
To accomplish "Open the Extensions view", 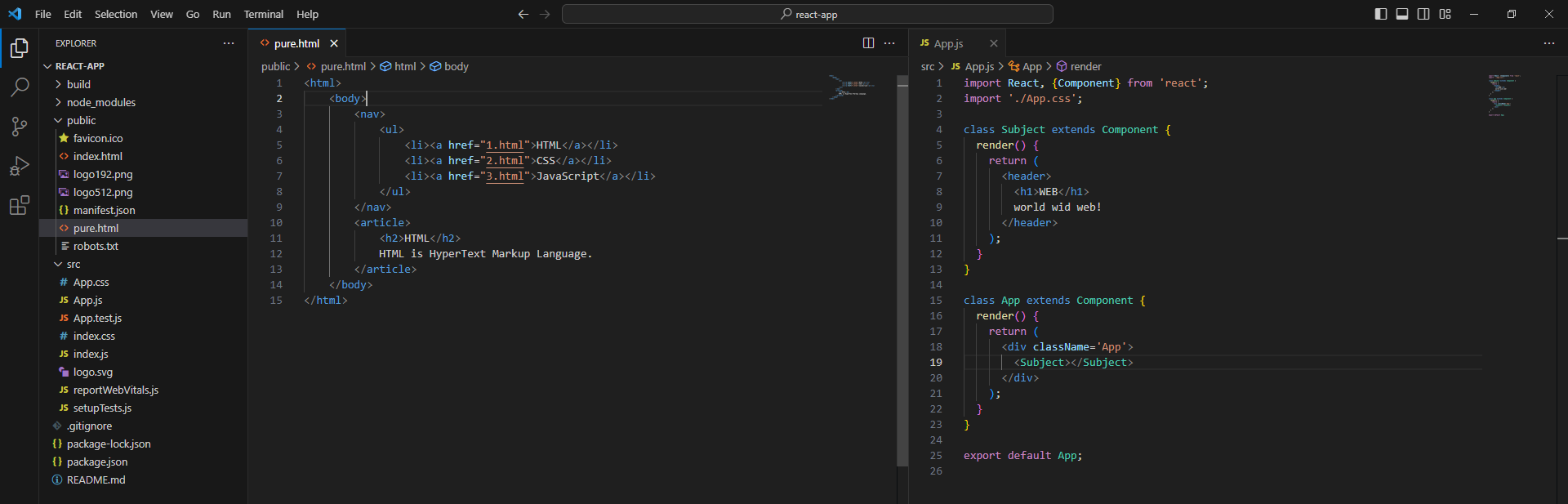I will coord(20,205).
